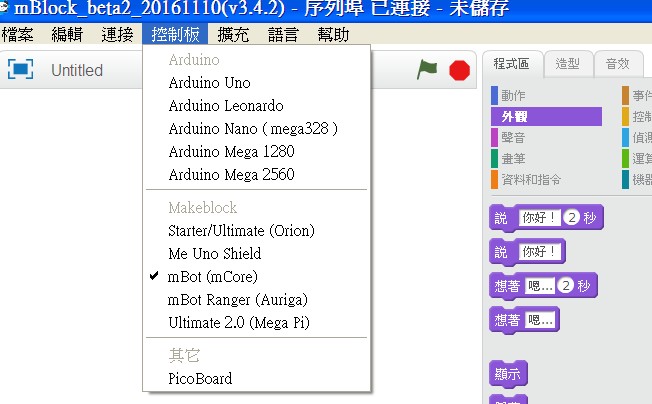Viewport: 652px width, 404px height.
Task: Switch to the 造型 tab
Action: pos(568,64)
